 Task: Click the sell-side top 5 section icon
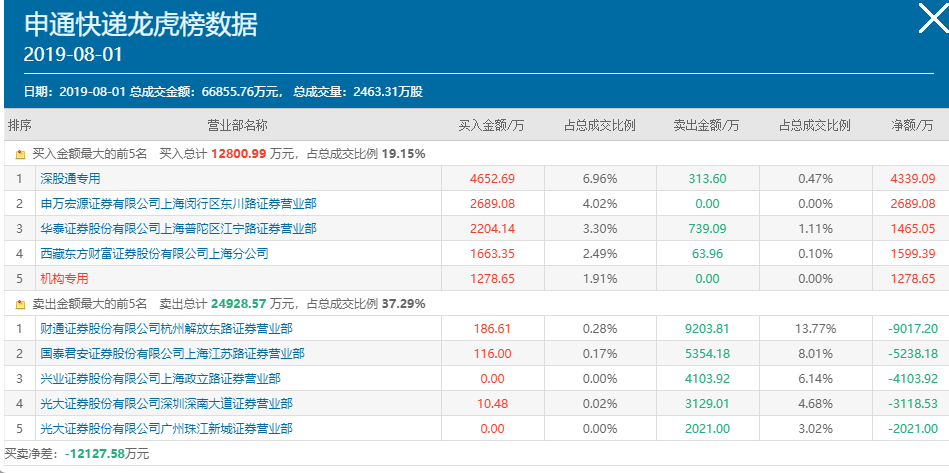[x=20, y=304]
